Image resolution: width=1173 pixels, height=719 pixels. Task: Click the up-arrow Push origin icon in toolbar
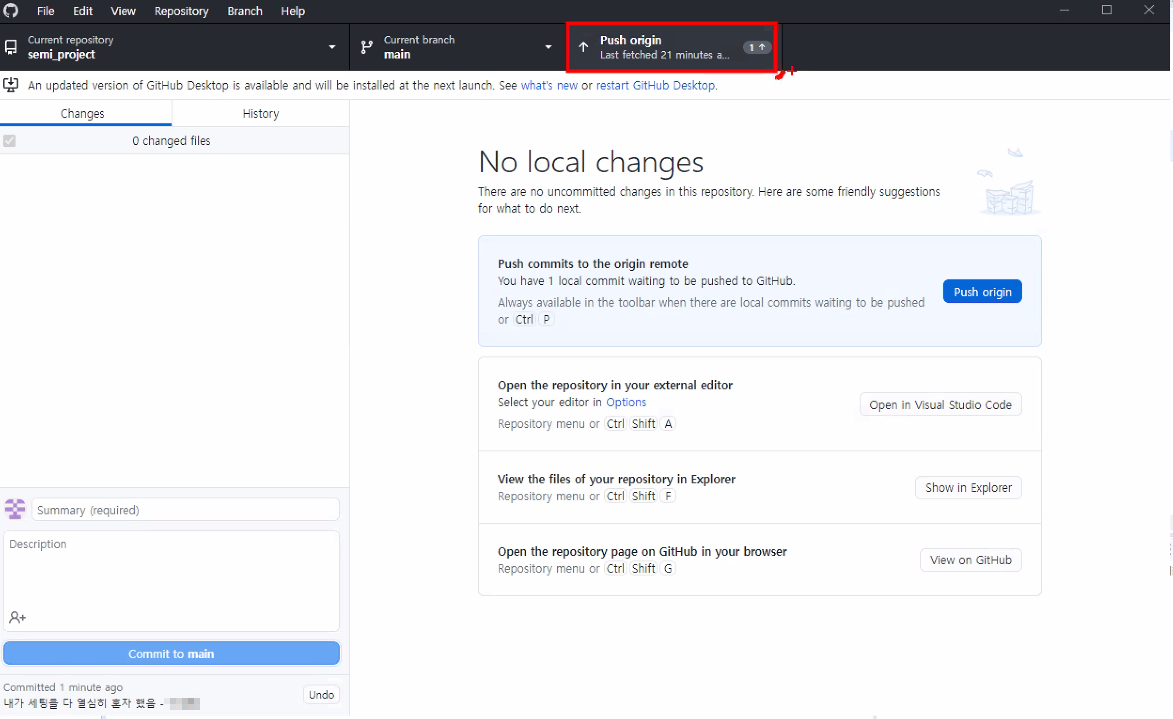click(x=584, y=47)
